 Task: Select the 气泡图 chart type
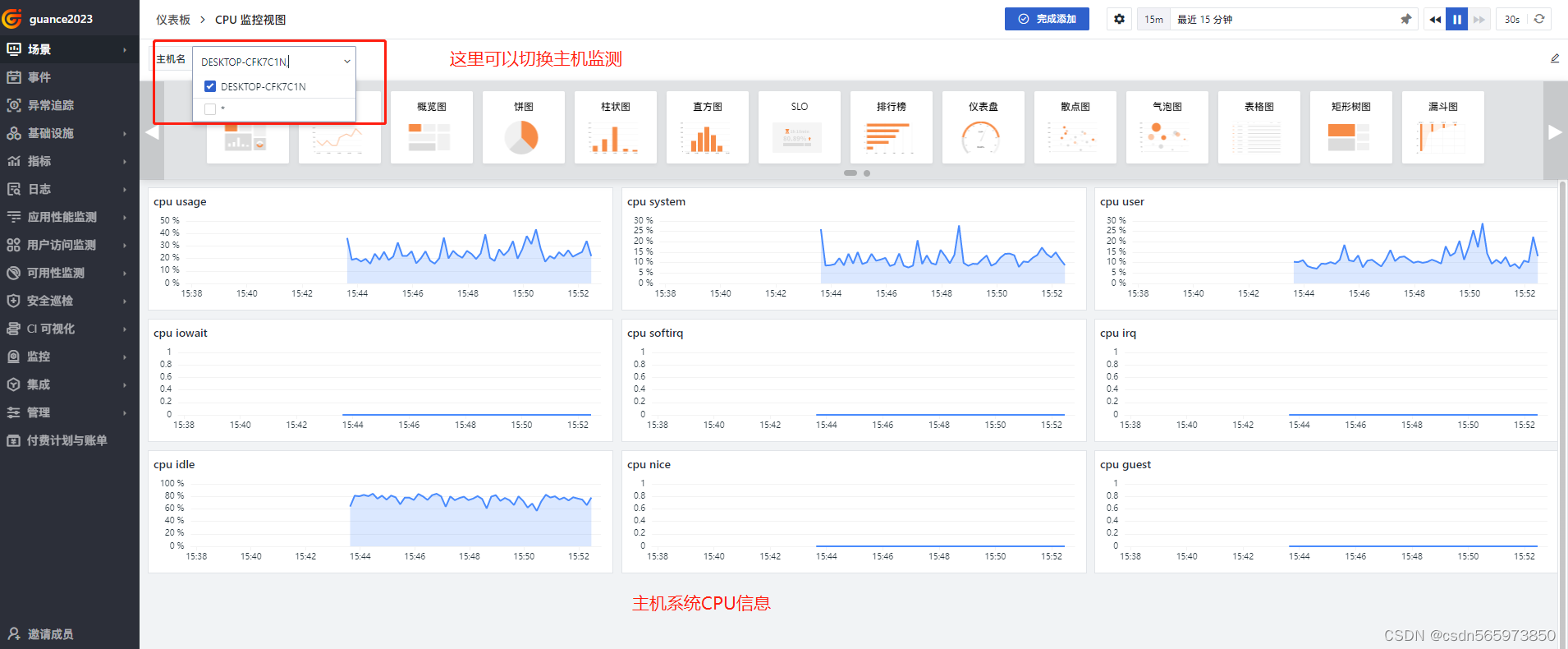pos(1167,127)
